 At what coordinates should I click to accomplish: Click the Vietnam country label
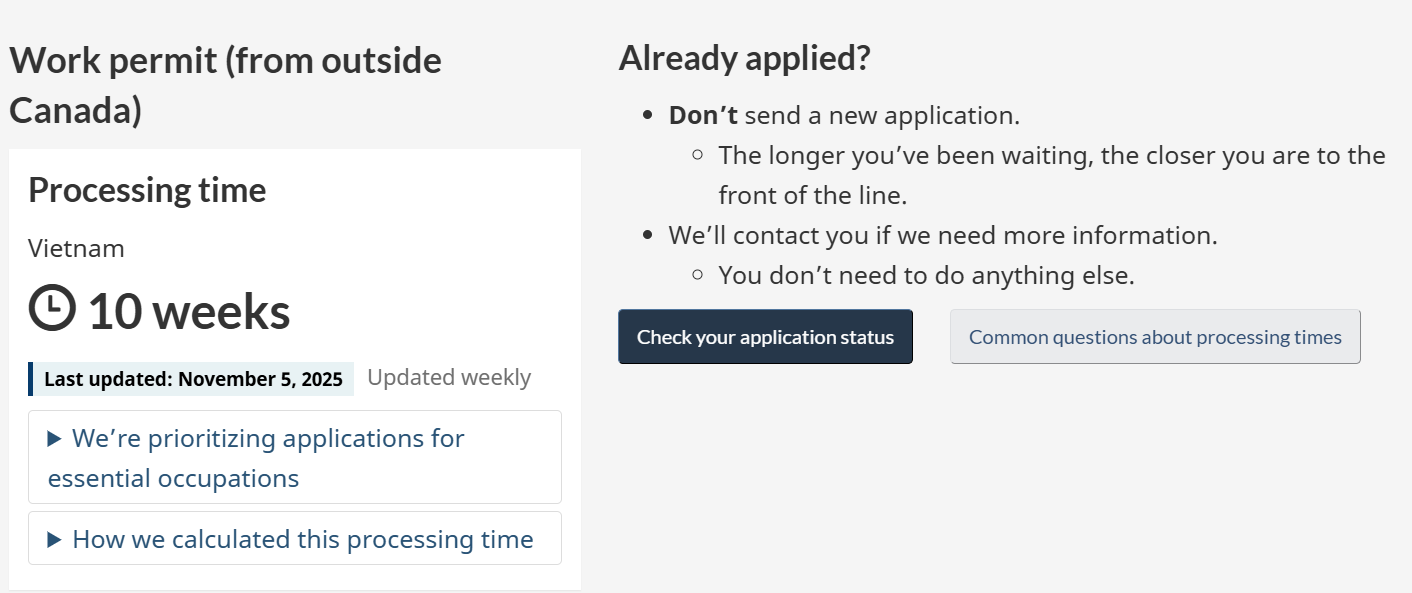(x=76, y=248)
